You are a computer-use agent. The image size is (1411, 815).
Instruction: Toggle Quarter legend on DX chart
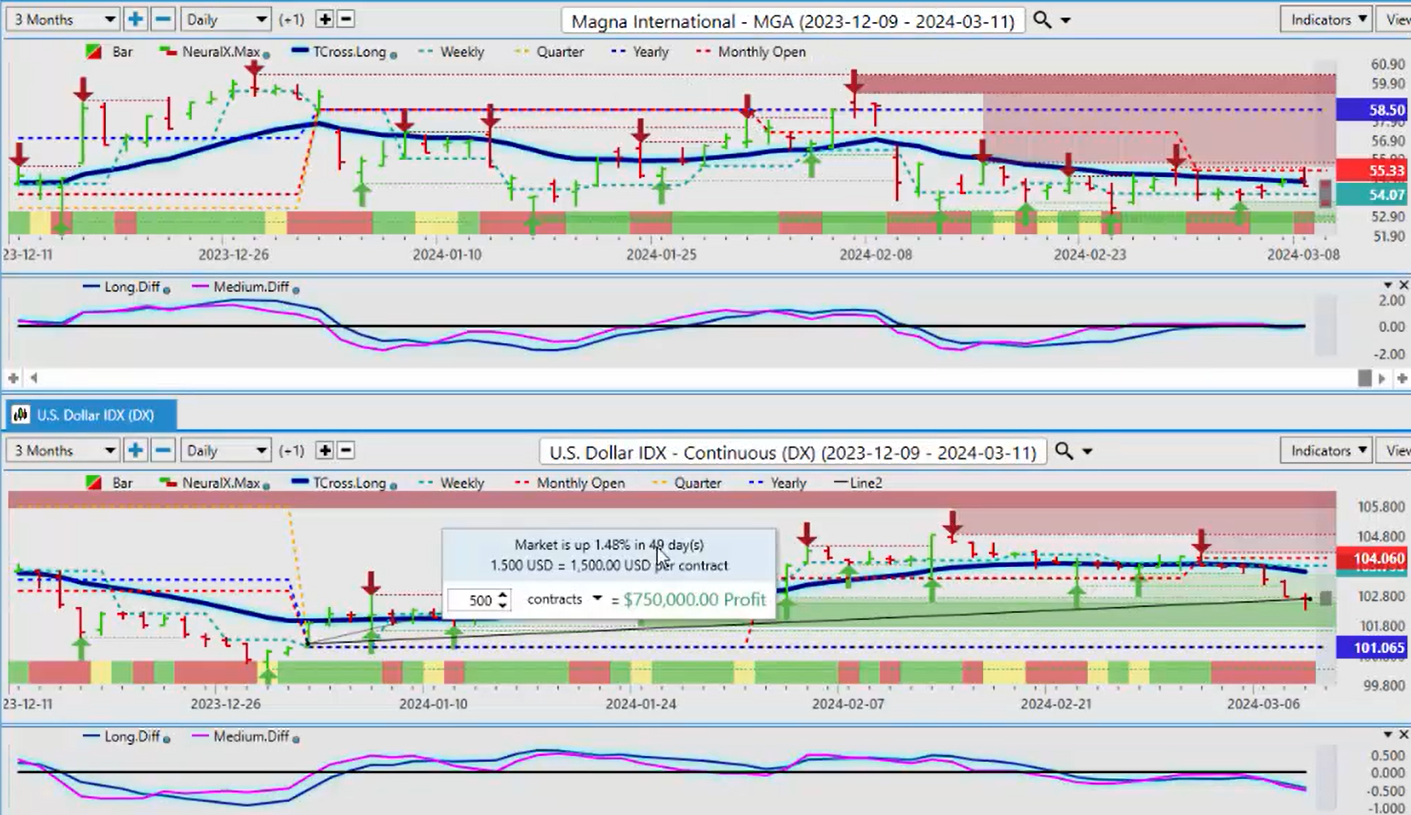pyautogui.click(x=687, y=483)
